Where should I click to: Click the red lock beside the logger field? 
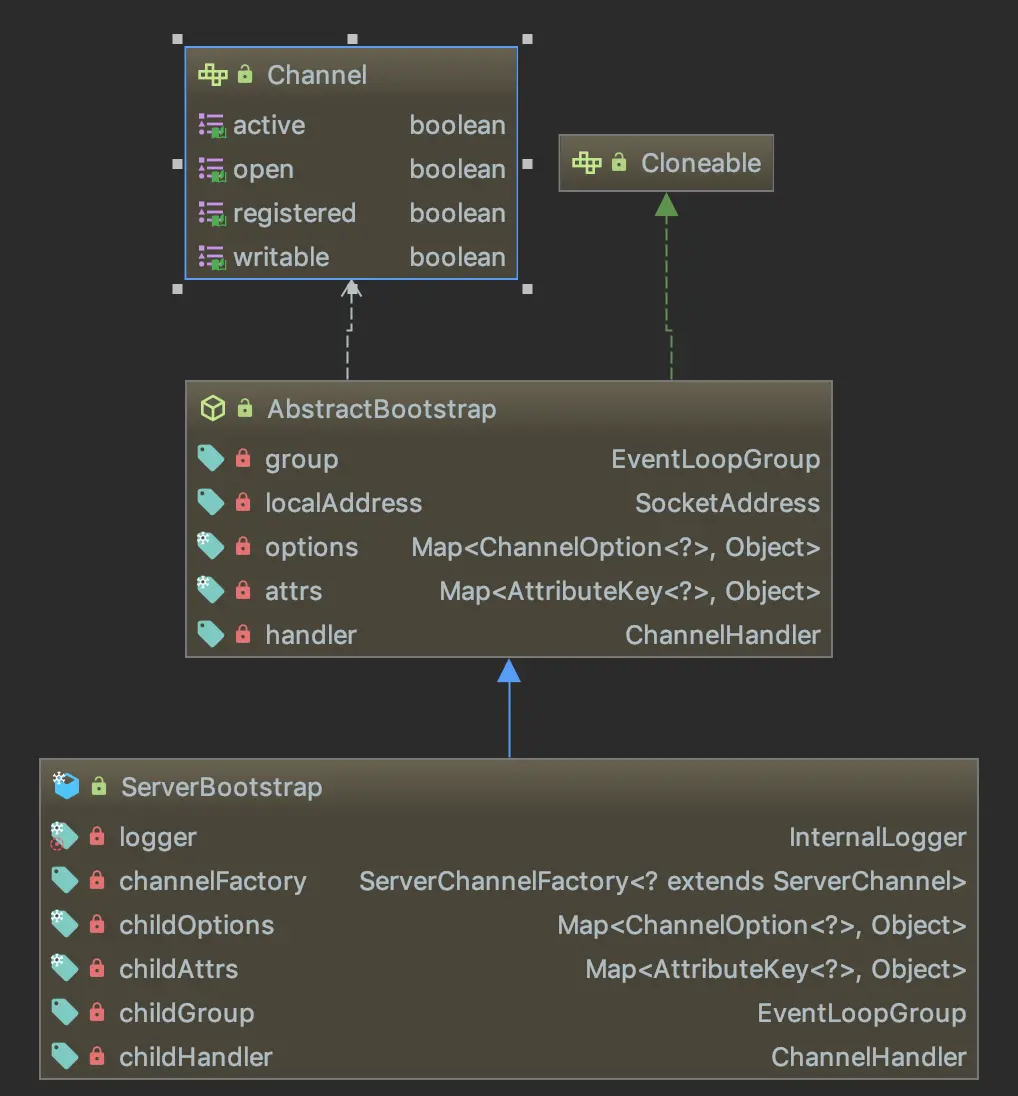coord(99,836)
